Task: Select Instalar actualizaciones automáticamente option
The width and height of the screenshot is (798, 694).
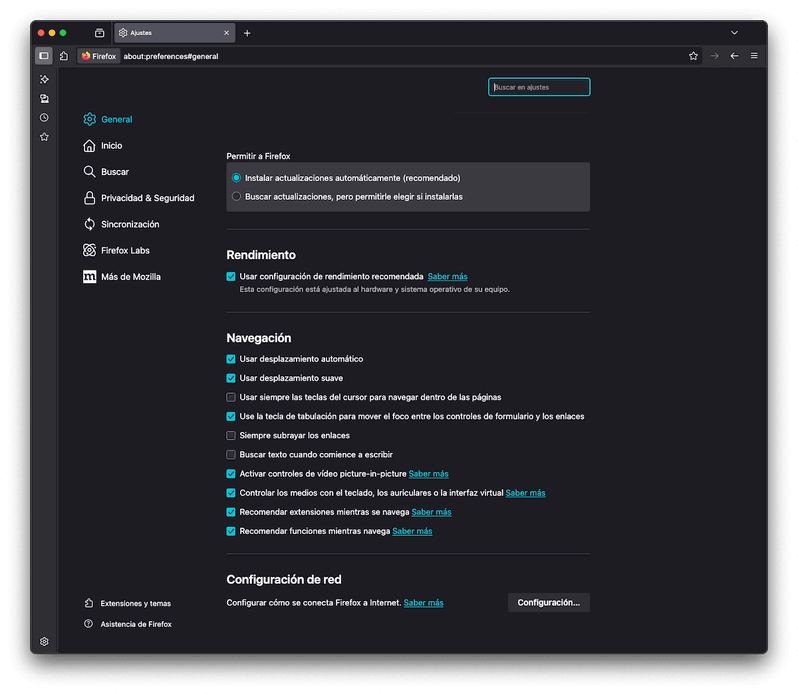Action: tap(236, 178)
